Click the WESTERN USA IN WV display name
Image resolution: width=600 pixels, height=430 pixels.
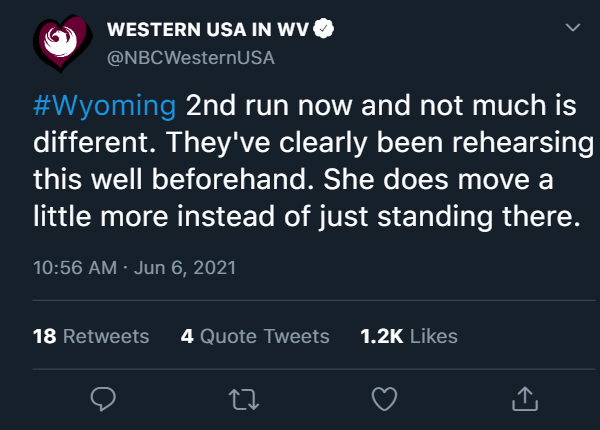(x=210, y=30)
